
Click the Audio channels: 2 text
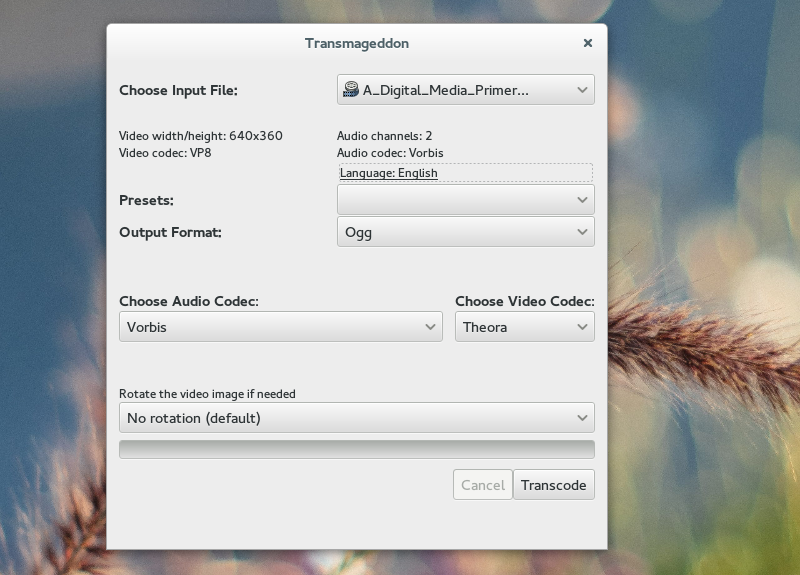pyautogui.click(x=384, y=136)
